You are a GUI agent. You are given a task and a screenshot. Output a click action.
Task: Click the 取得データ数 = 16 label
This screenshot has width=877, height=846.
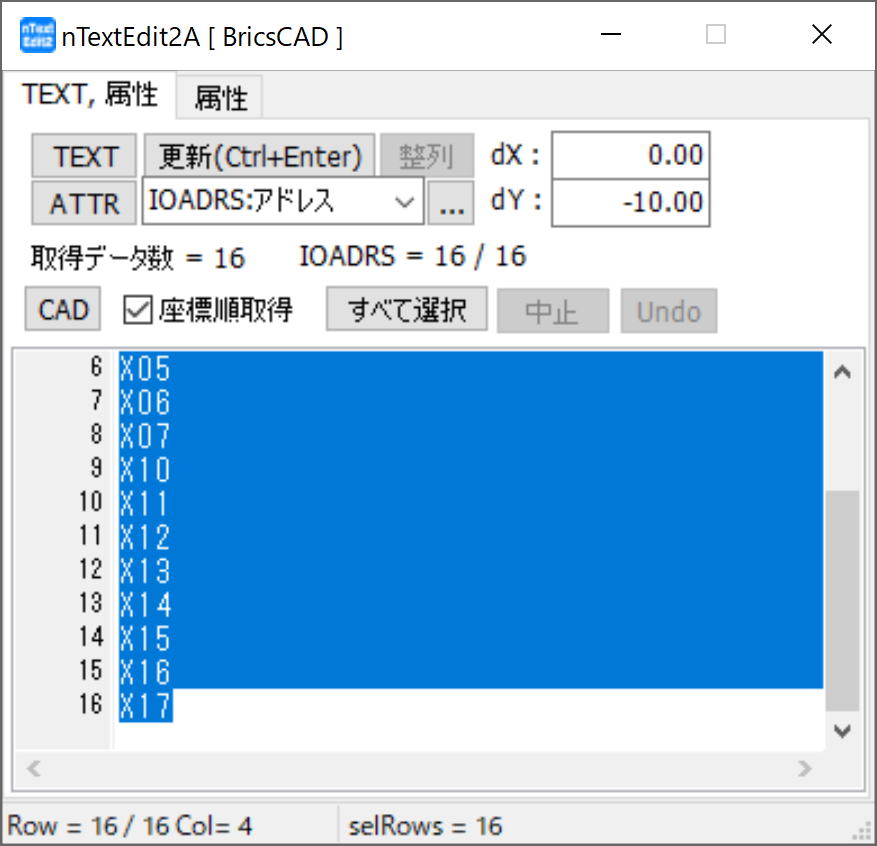point(138,258)
